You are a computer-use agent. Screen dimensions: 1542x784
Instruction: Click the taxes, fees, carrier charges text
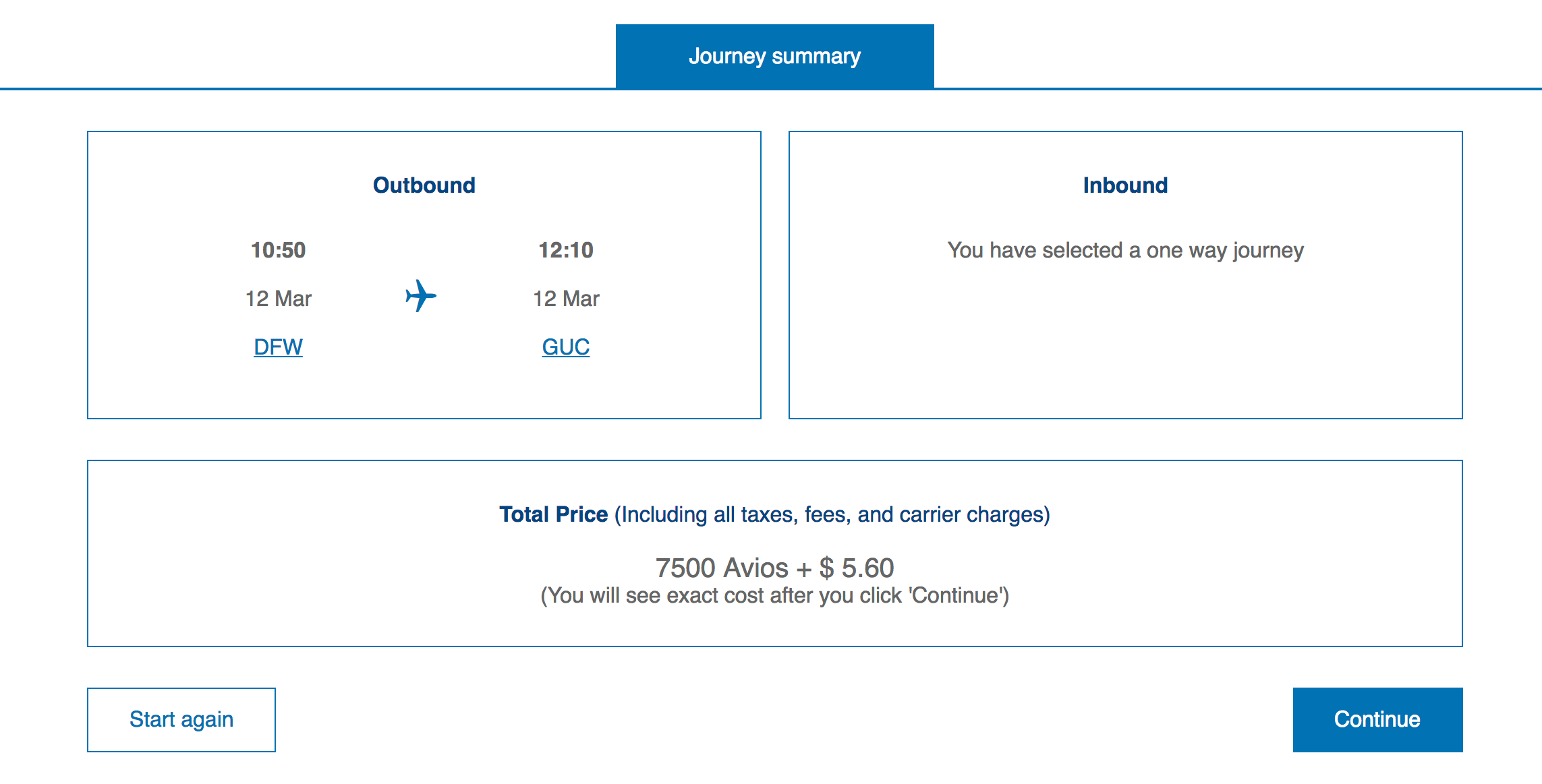click(832, 514)
